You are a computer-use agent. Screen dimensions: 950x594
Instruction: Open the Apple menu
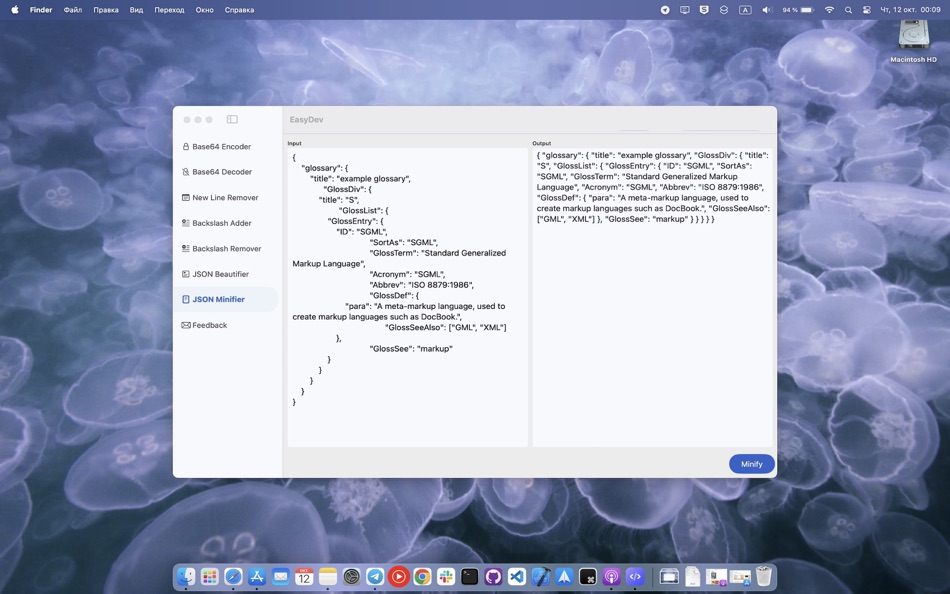[x=15, y=10]
